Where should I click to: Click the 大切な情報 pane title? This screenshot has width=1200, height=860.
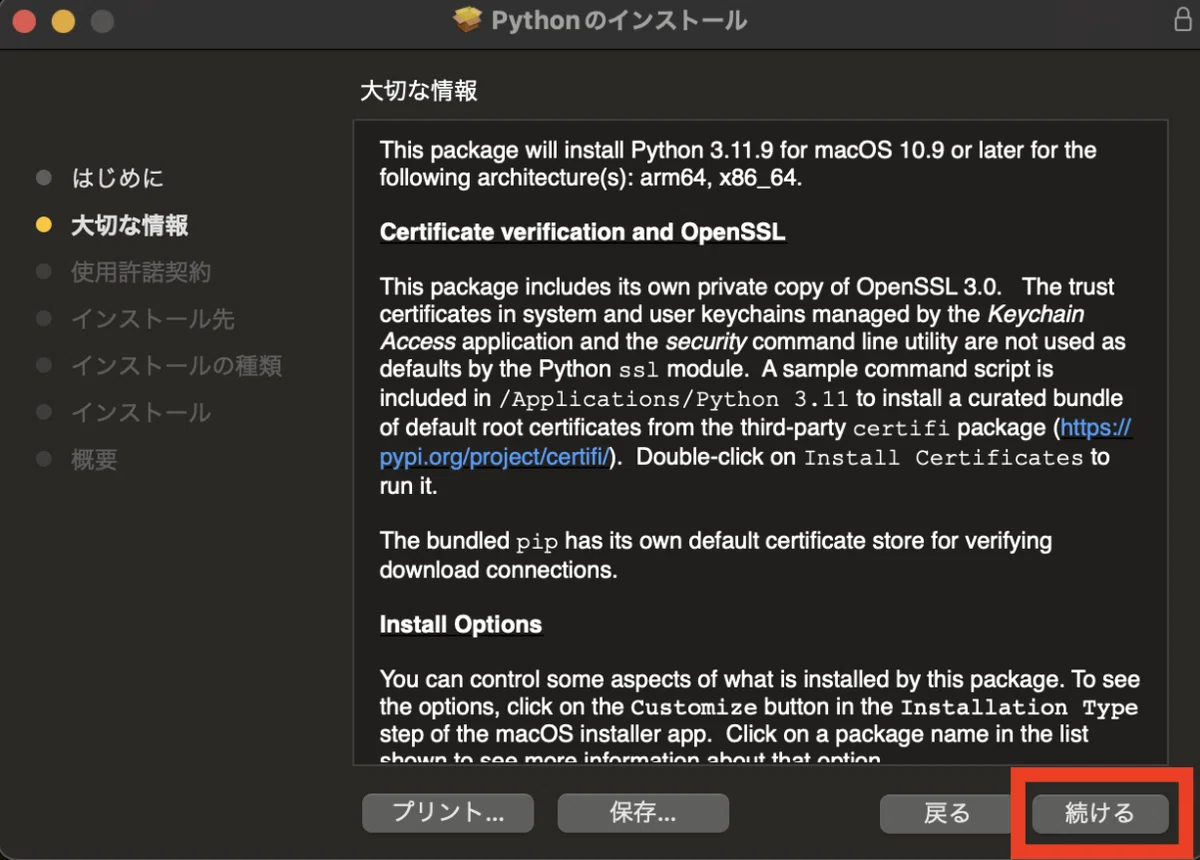tap(419, 91)
